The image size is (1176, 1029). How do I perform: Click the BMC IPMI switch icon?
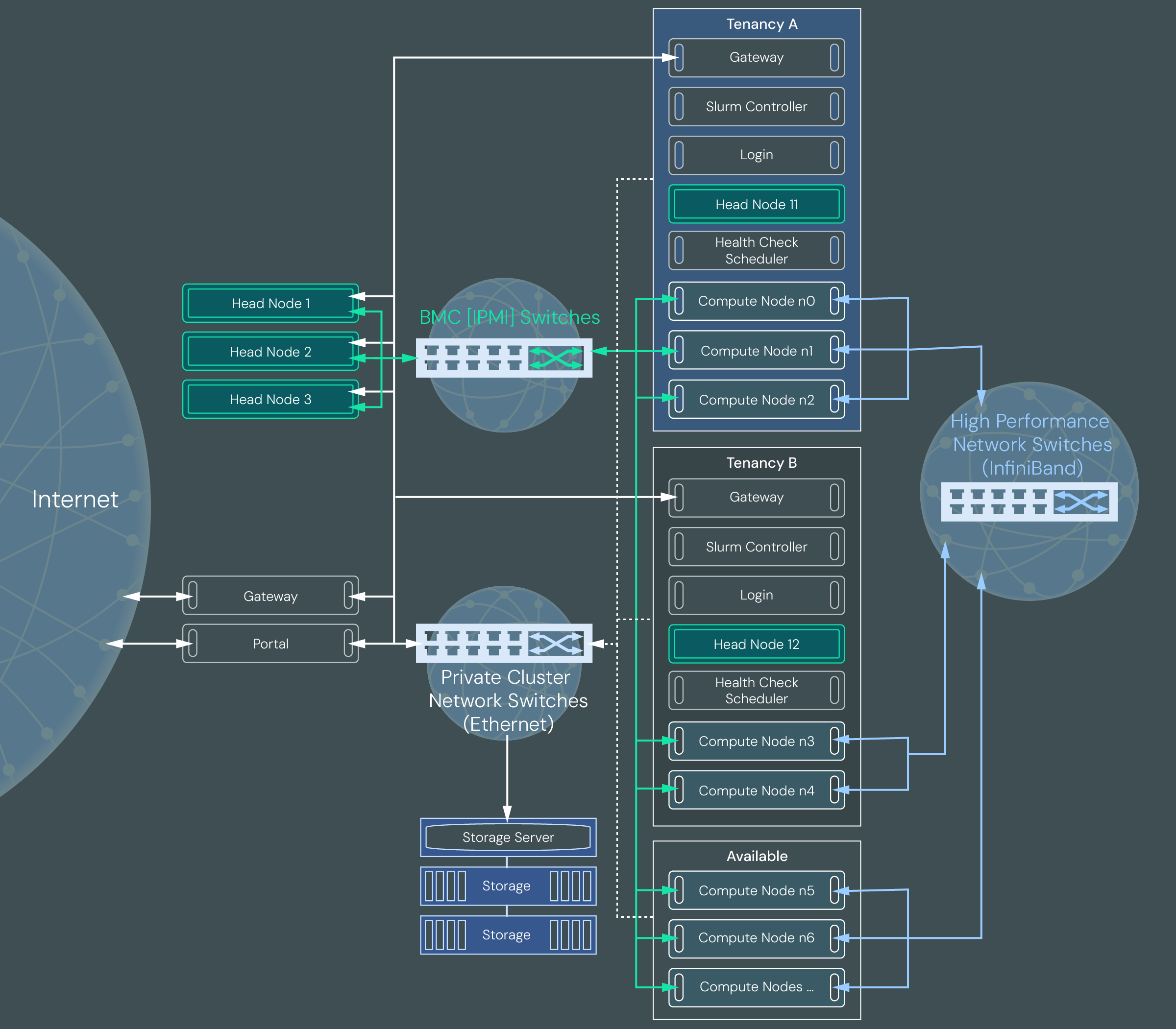tap(504, 358)
